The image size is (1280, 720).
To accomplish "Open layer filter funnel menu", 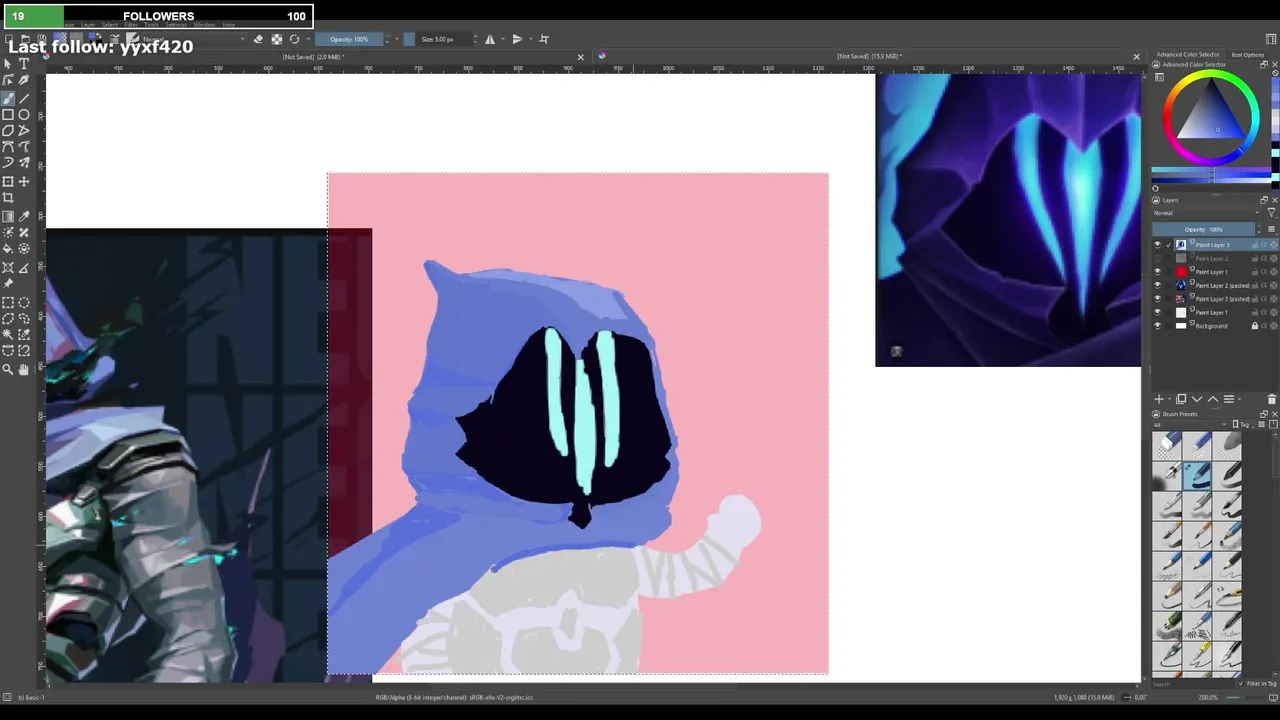I will (1272, 213).
